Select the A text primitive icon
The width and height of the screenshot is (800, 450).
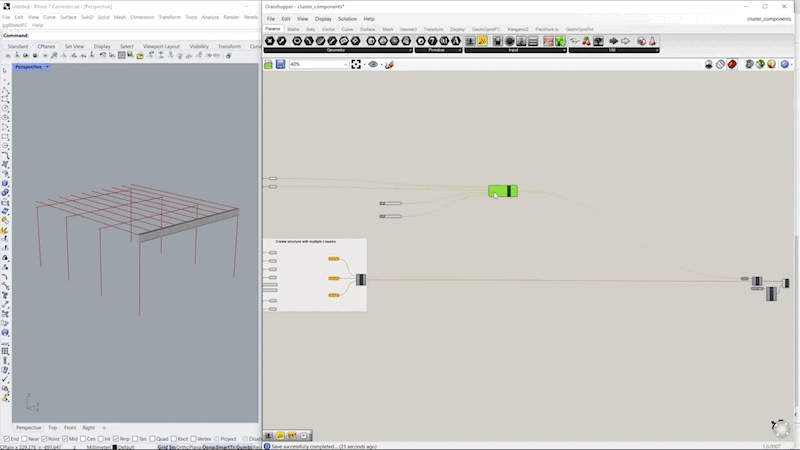coord(456,41)
